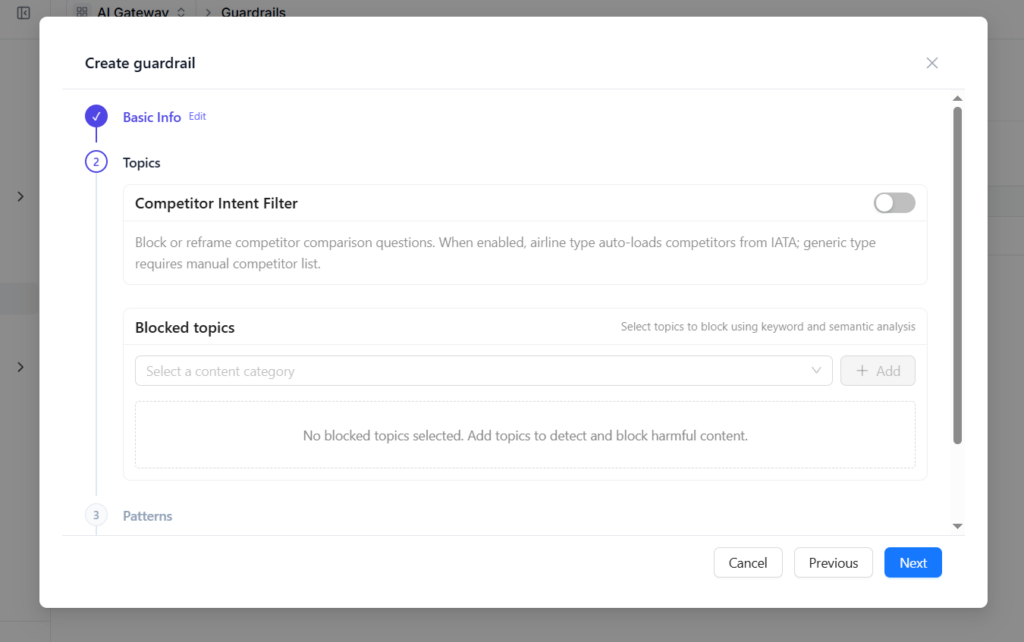Screen dimensions: 1024x642
Task: Click the 'Select topics to block' hint text
Action: tap(768, 327)
